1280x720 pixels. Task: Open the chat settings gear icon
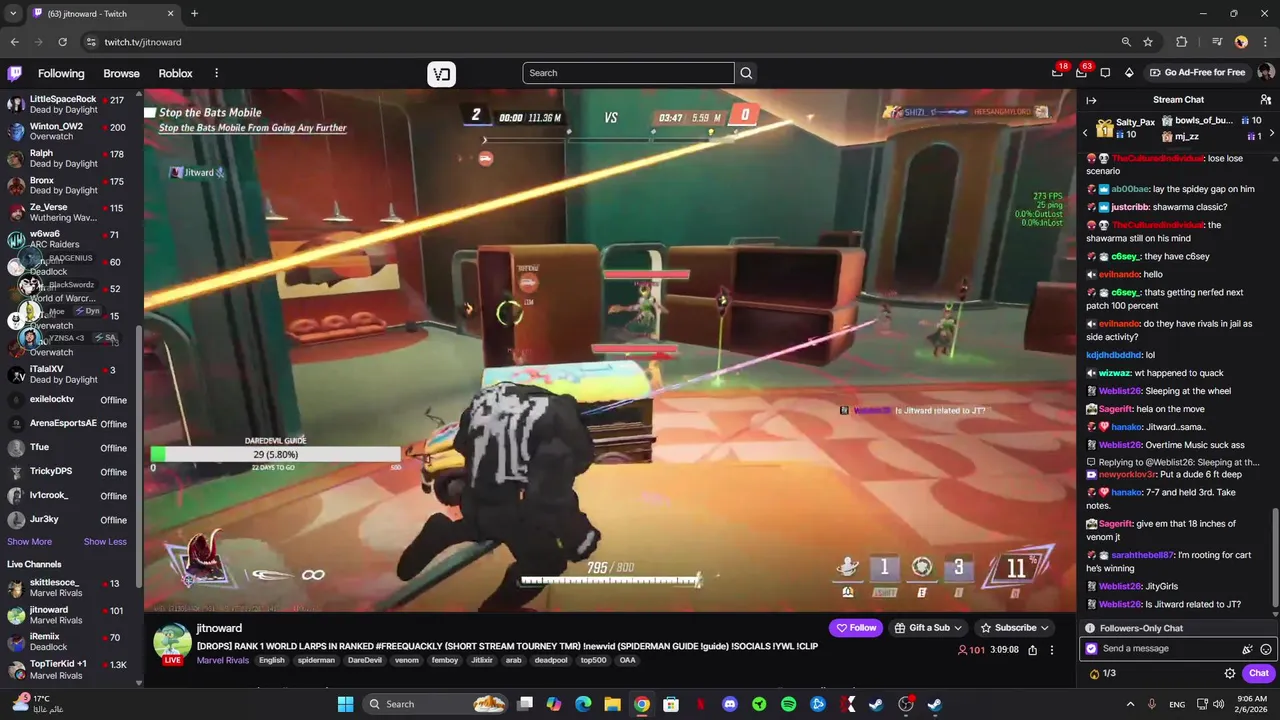point(1230,673)
